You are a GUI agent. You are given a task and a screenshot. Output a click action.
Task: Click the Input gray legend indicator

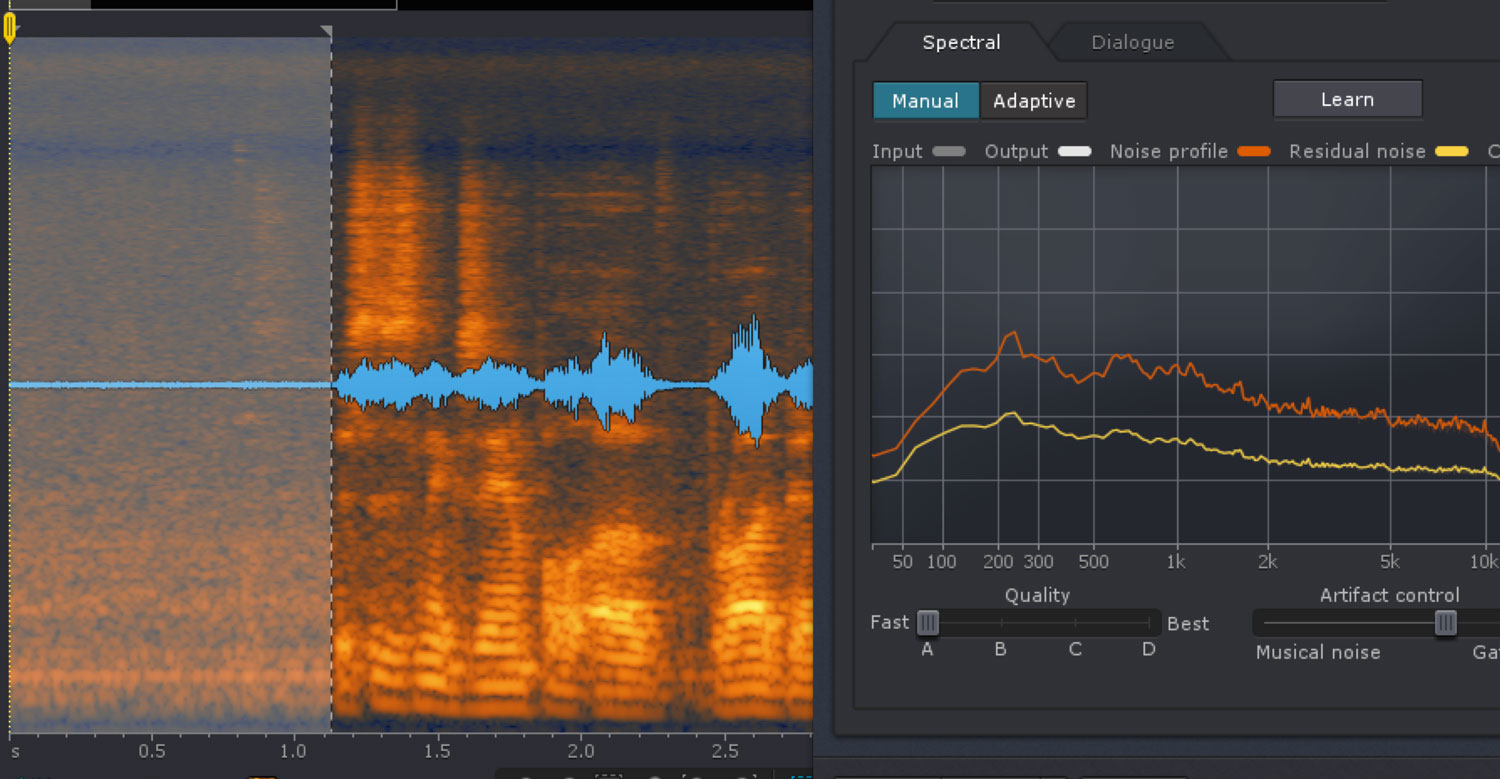pyautogui.click(x=951, y=151)
